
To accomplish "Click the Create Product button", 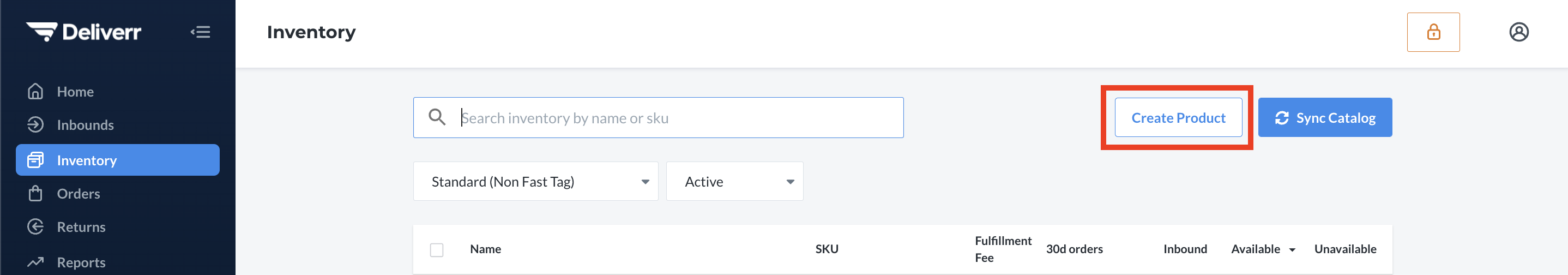I will pos(1178,118).
